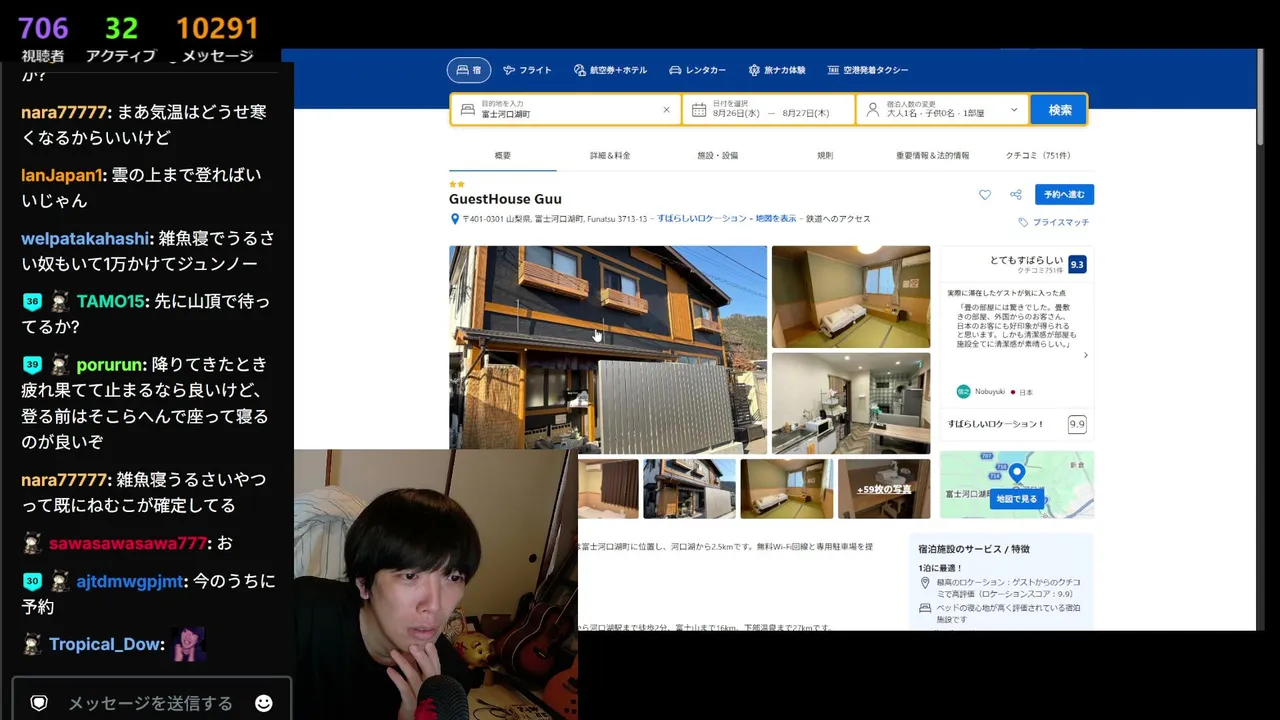Switch to the クチコミ（751件）tab
The width and height of the screenshot is (1280, 720).
pyautogui.click(x=1038, y=156)
